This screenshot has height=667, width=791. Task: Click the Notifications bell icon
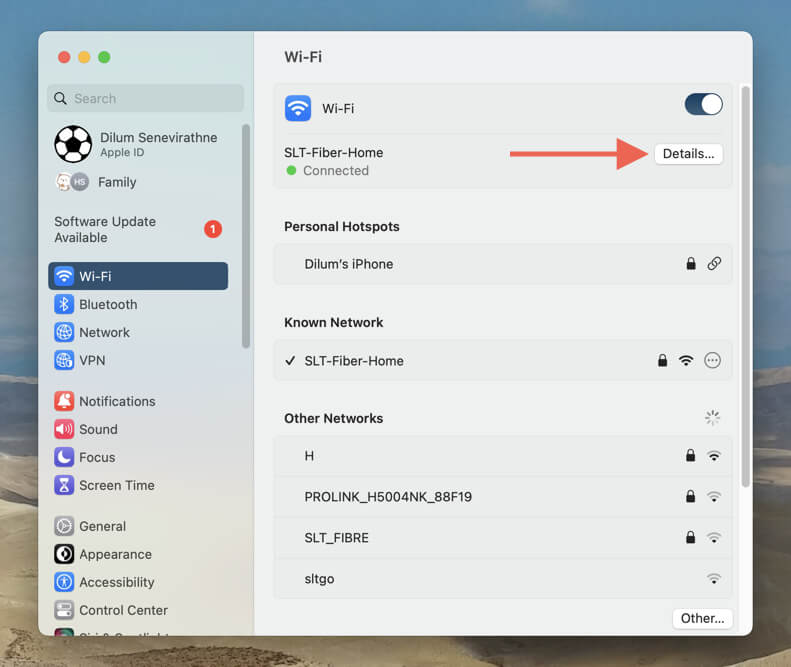[x=64, y=401]
